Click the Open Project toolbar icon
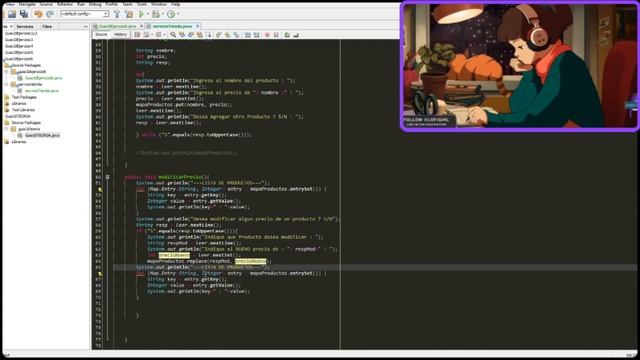Image resolution: width=640 pixels, height=360 pixels. tap(12, 14)
